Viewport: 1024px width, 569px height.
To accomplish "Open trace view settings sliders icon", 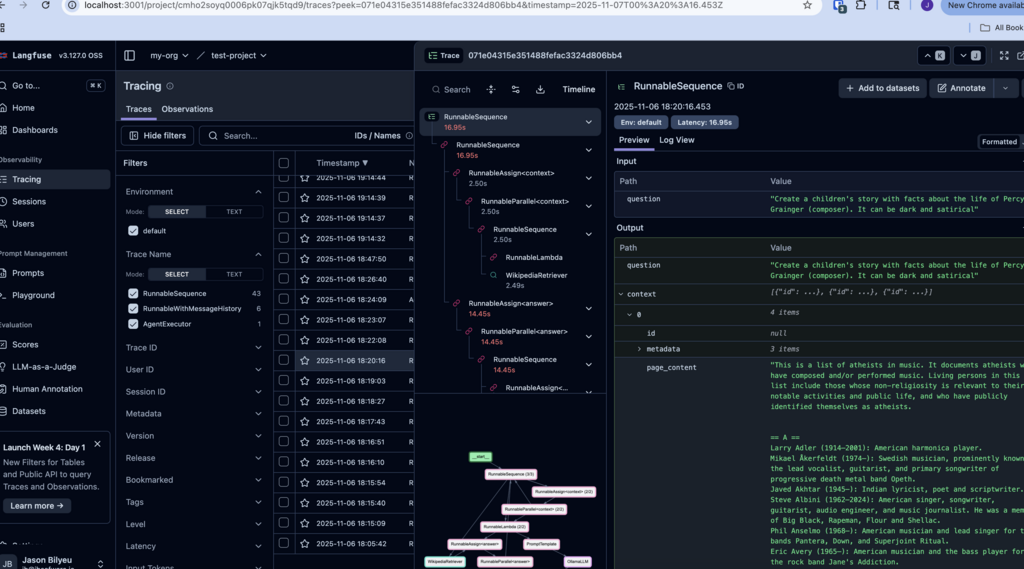I will click(x=515, y=89).
